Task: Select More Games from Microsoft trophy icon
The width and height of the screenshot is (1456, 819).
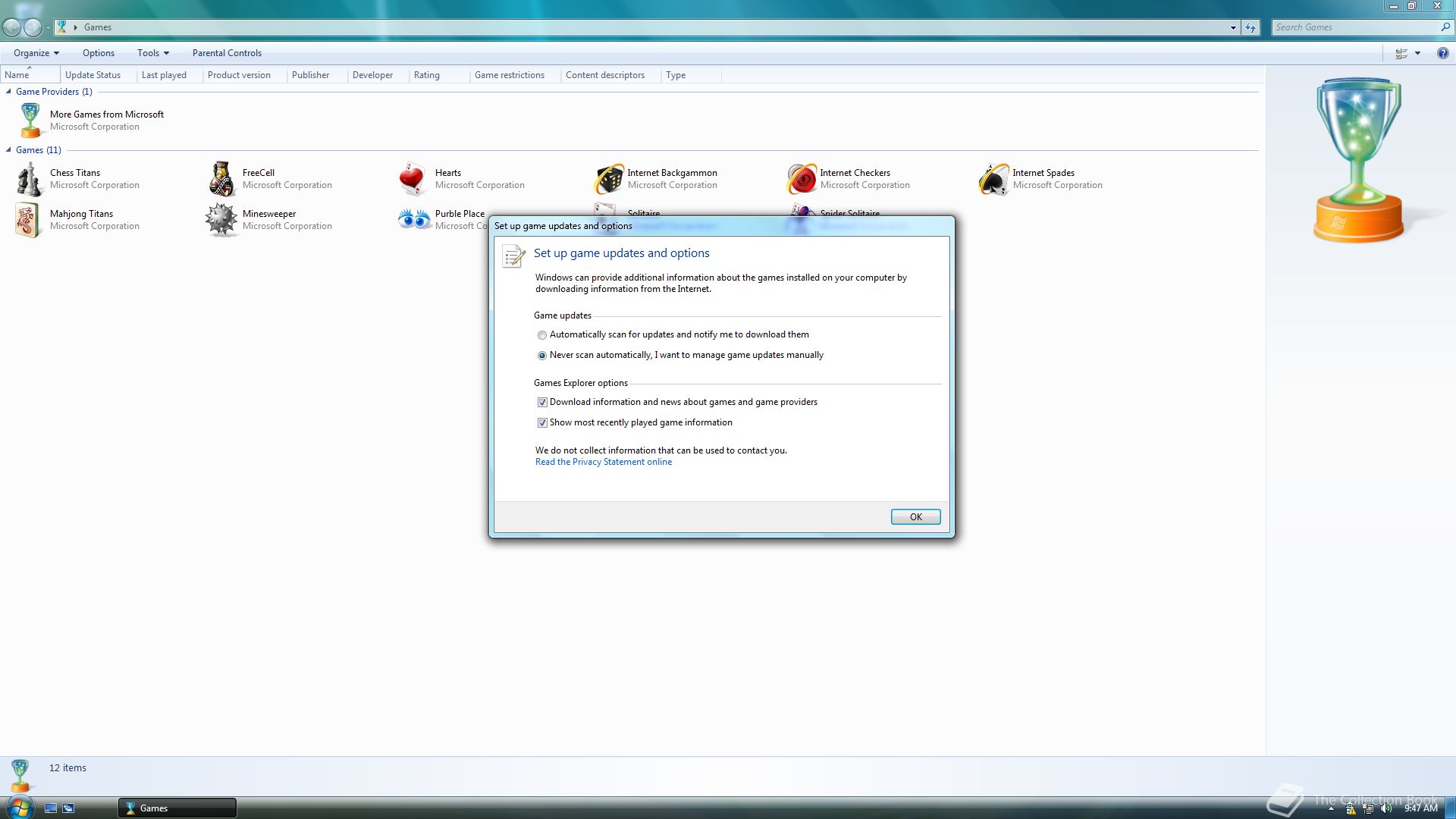Action: 30,121
